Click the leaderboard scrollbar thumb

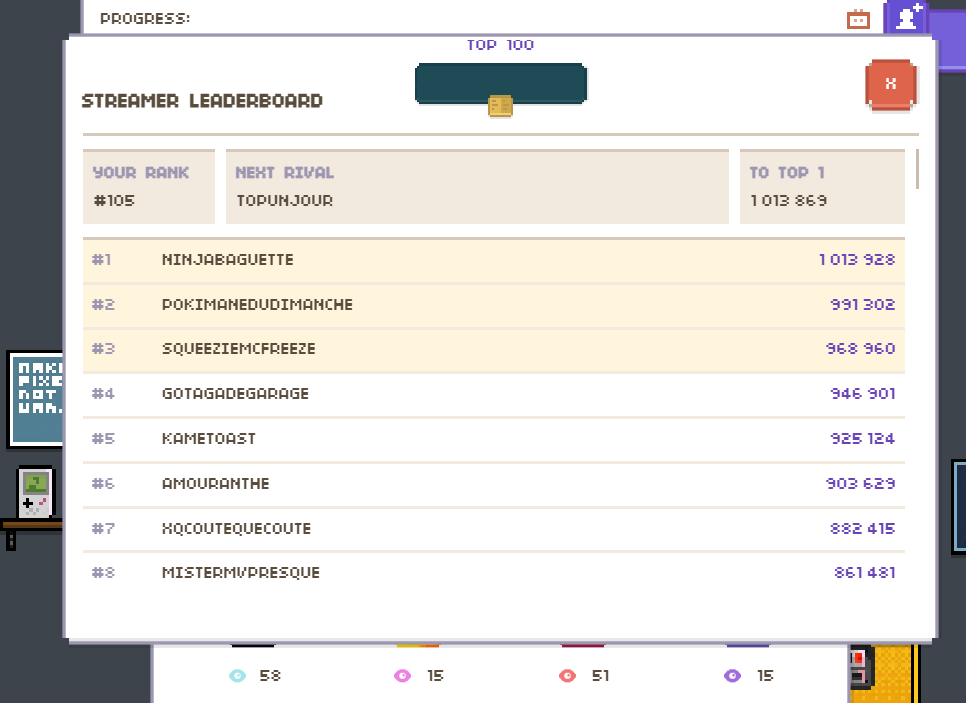917,169
